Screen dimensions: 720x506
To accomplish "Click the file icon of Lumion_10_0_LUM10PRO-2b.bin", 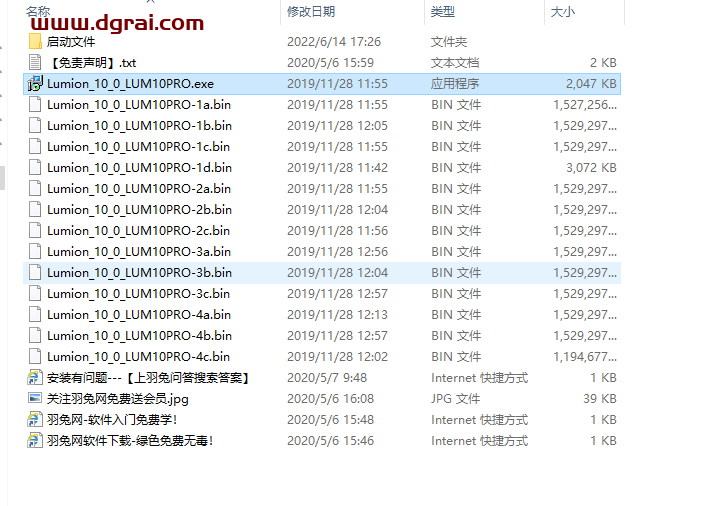I will (35, 209).
